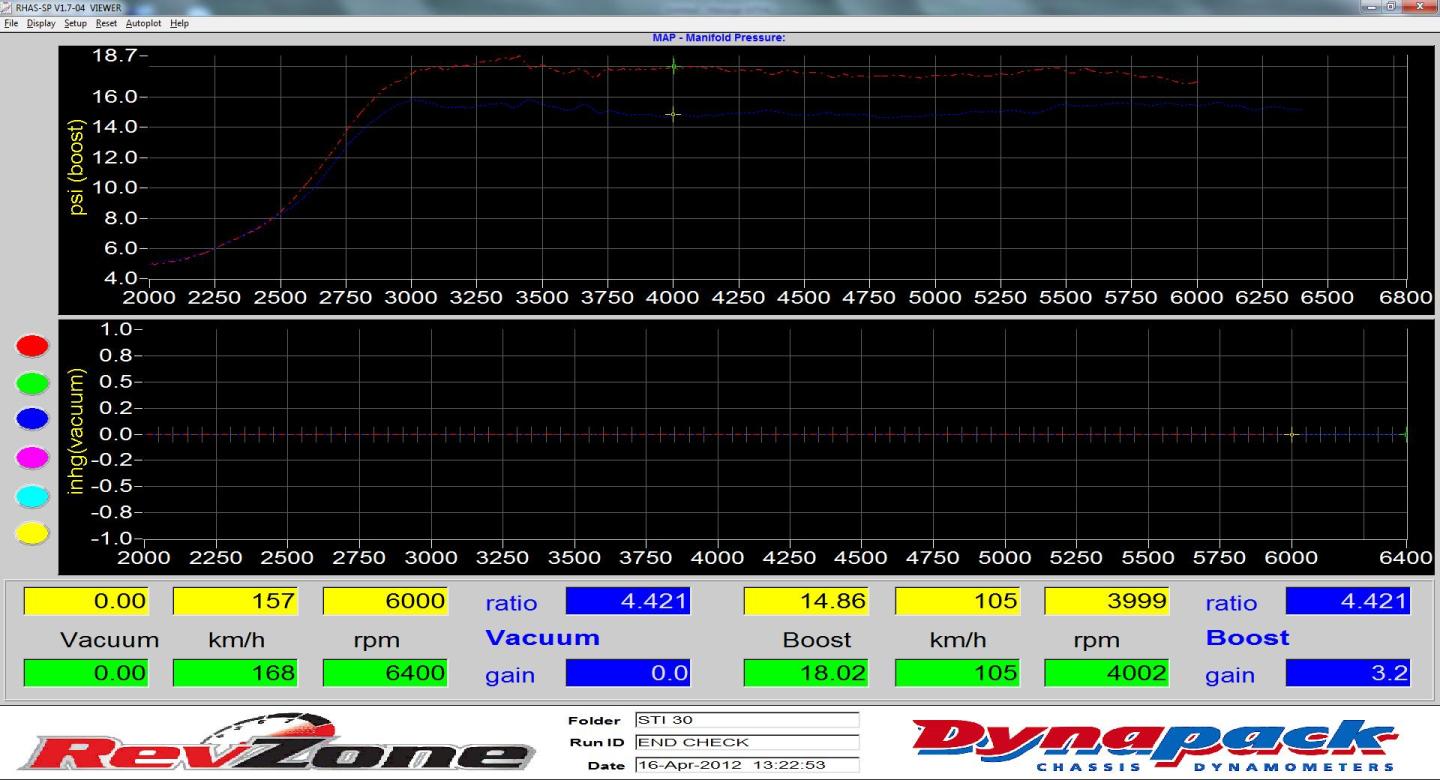The height and width of the screenshot is (780, 1440).
Task: Open the Autoplot menu
Action: [143, 23]
